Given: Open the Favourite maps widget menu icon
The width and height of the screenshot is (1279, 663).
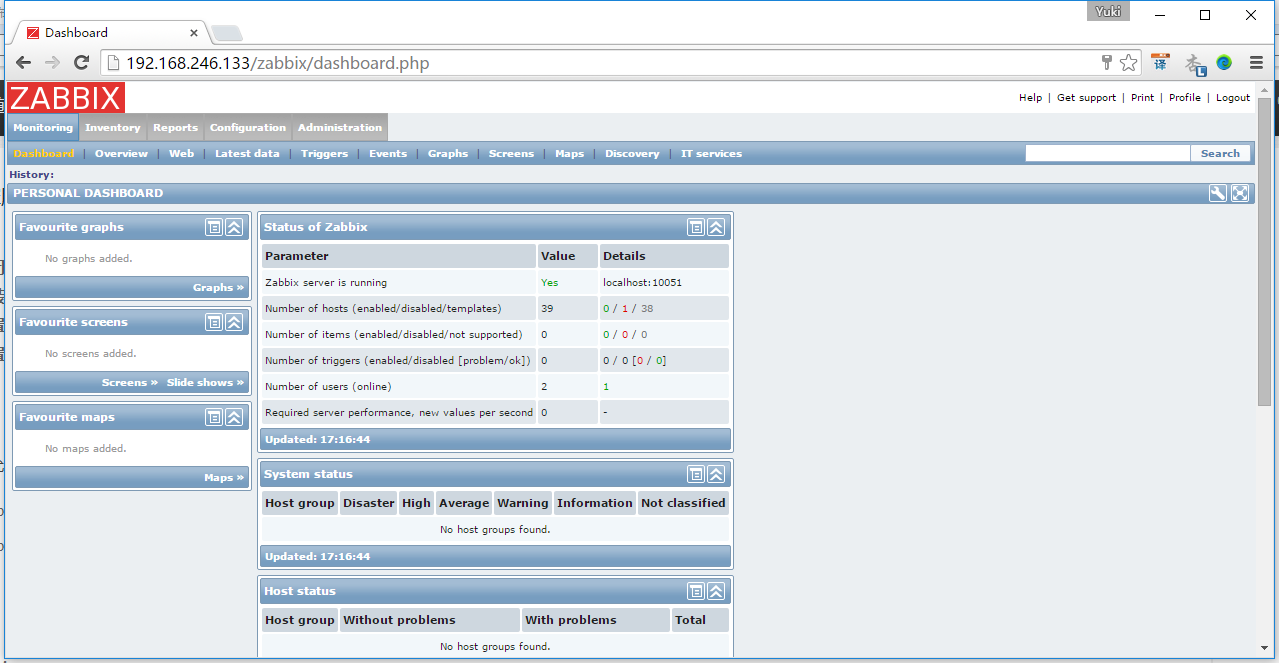Looking at the screenshot, I should tap(214, 417).
